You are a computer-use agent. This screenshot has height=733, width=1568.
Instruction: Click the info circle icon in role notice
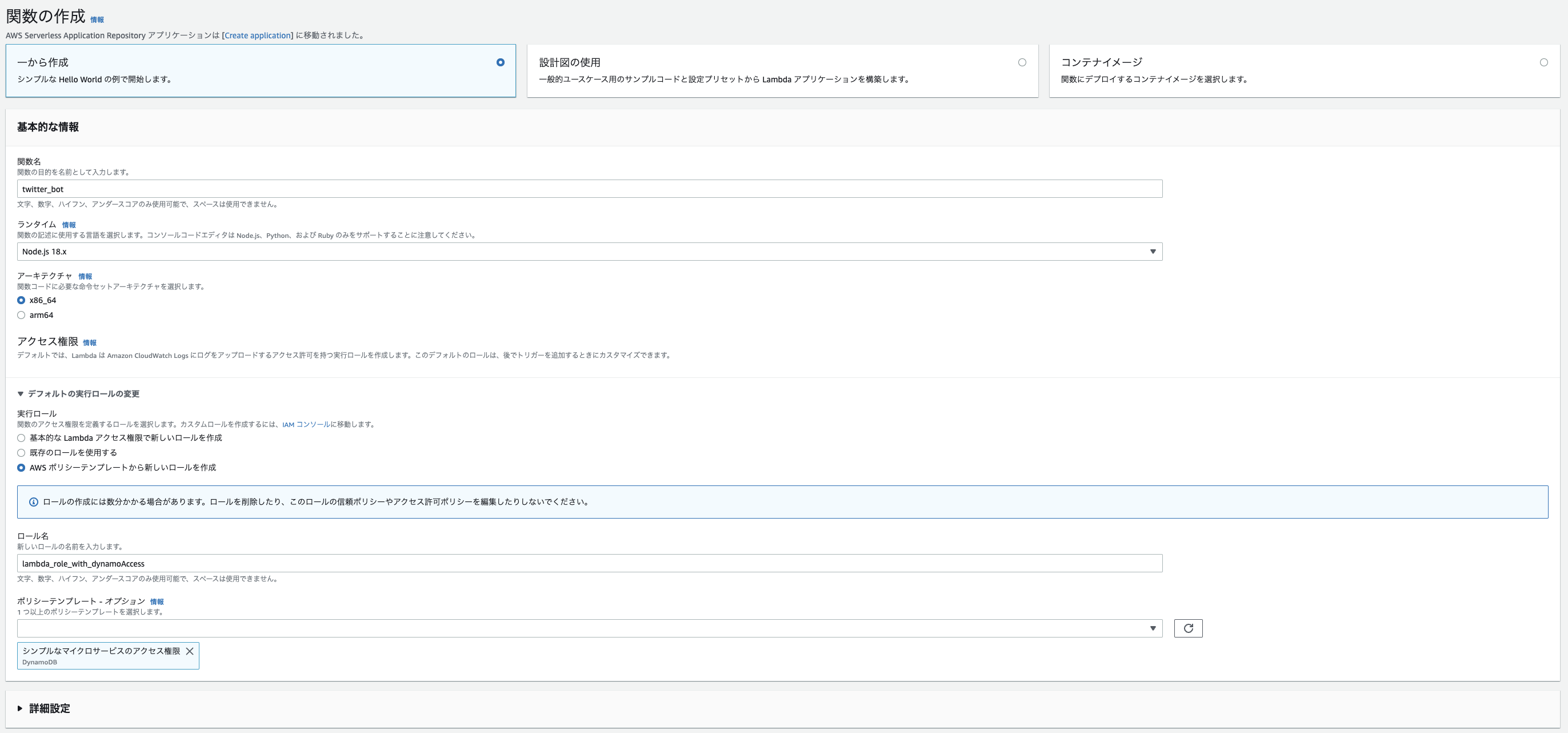tap(34, 502)
